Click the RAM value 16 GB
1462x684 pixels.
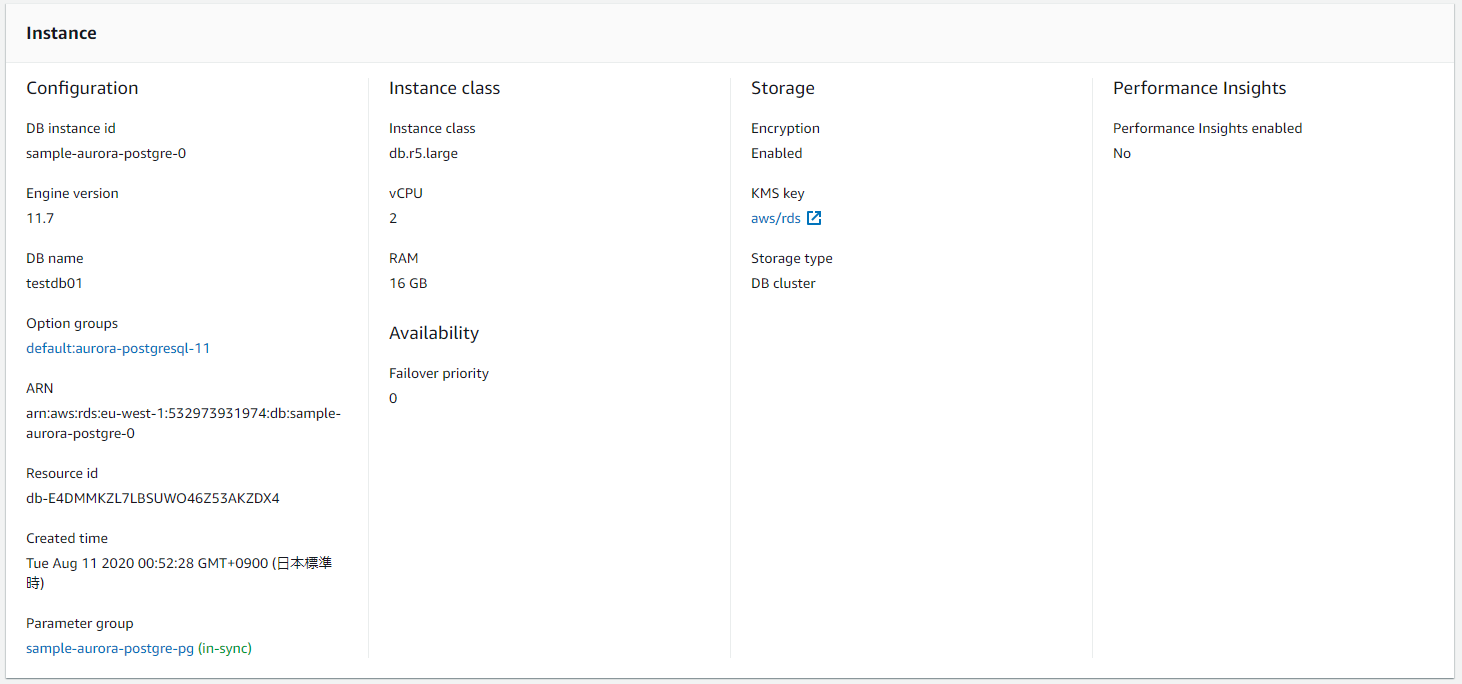click(x=408, y=283)
